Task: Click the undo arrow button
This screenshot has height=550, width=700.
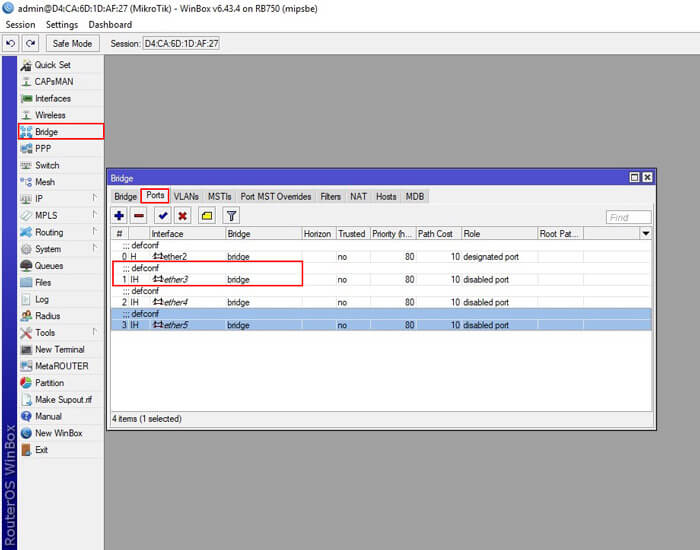Action: coord(11,43)
